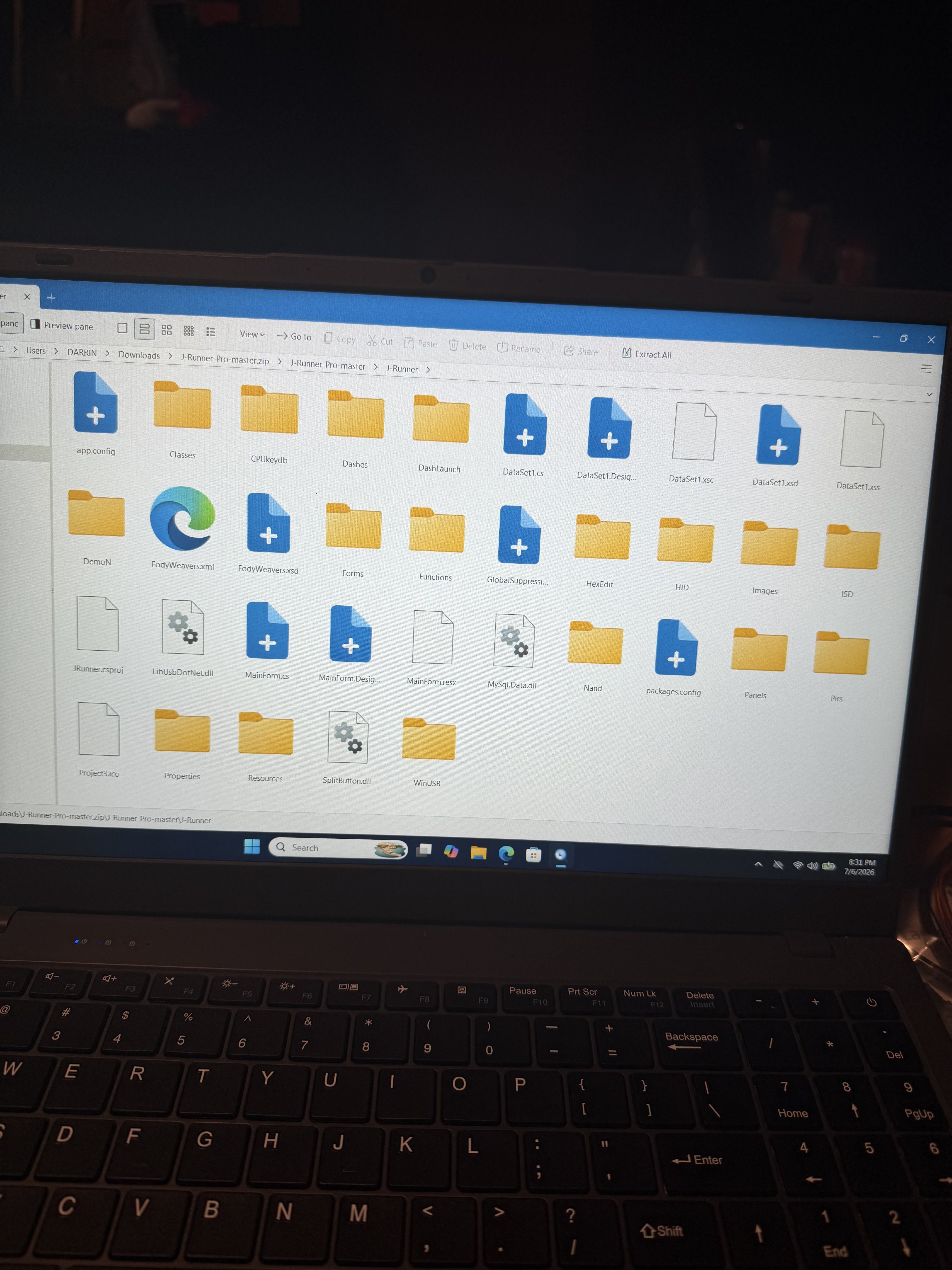Expand the View dropdown menu

pyautogui.click(x=252, y=334)
